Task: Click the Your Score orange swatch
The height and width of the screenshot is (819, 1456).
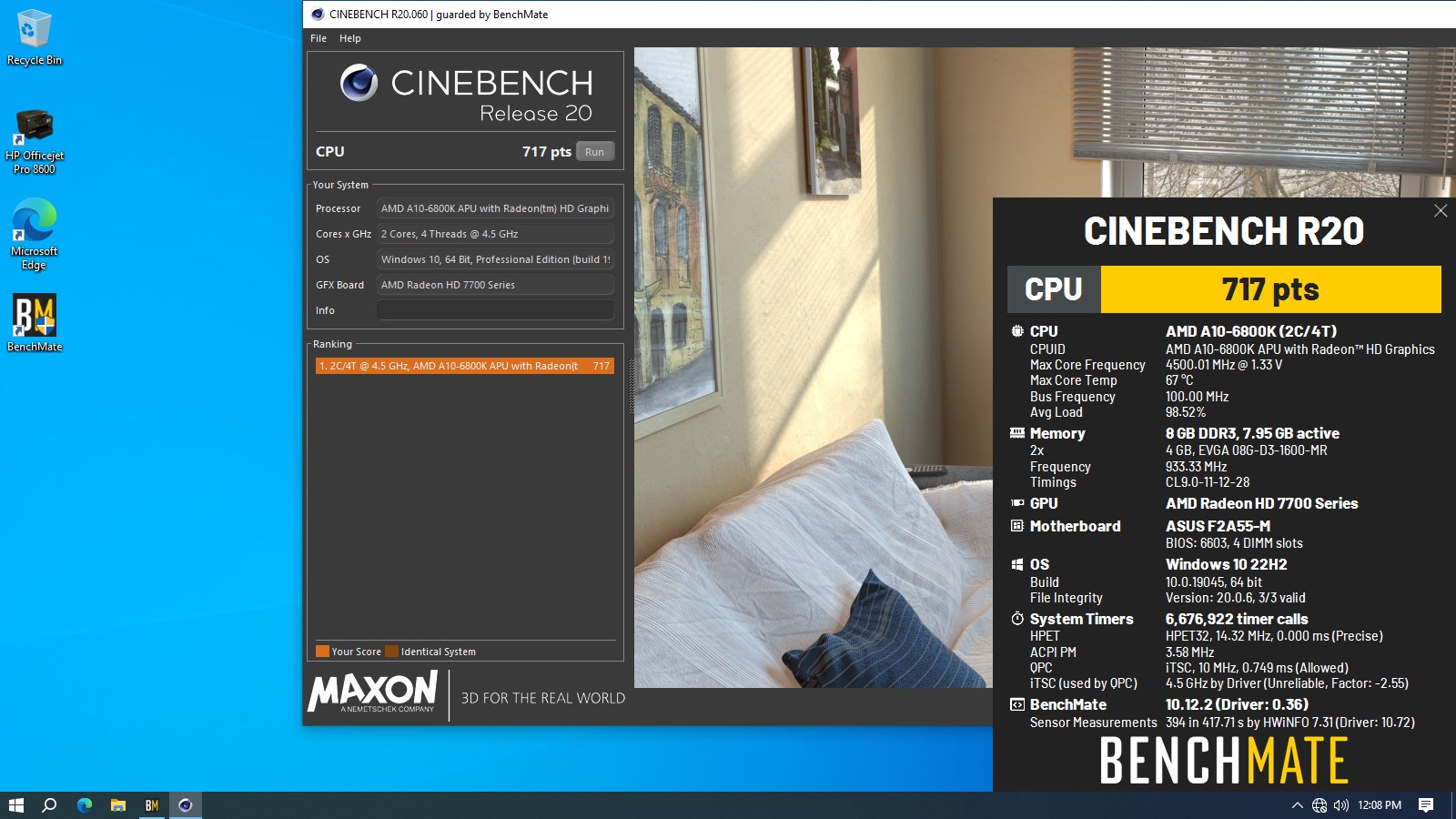Action: click(x=322, y=652)
